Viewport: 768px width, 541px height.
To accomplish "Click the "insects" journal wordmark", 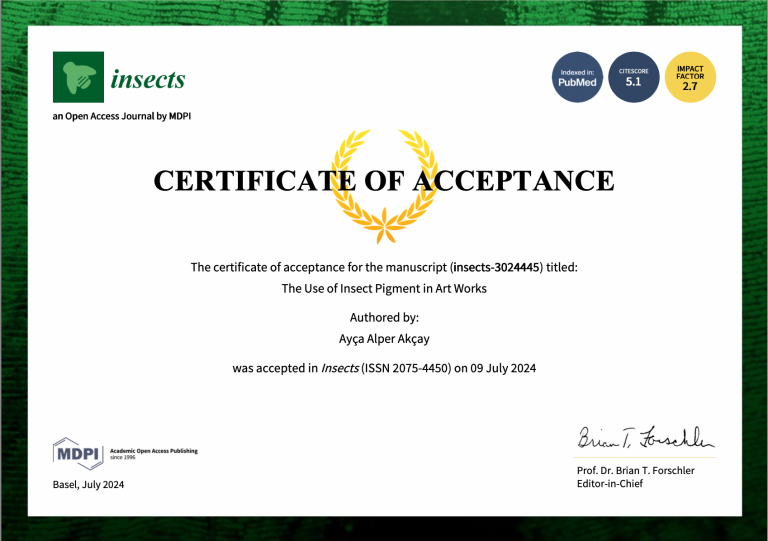I will click(x=148, y=80).
